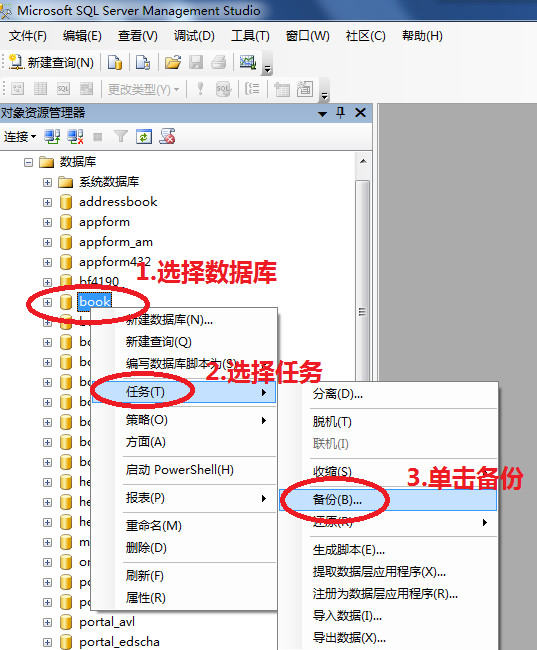Toggle the Object Explorer auto-hide pin
This screenshot has width=537, height=650.
(x=340, y=113)
